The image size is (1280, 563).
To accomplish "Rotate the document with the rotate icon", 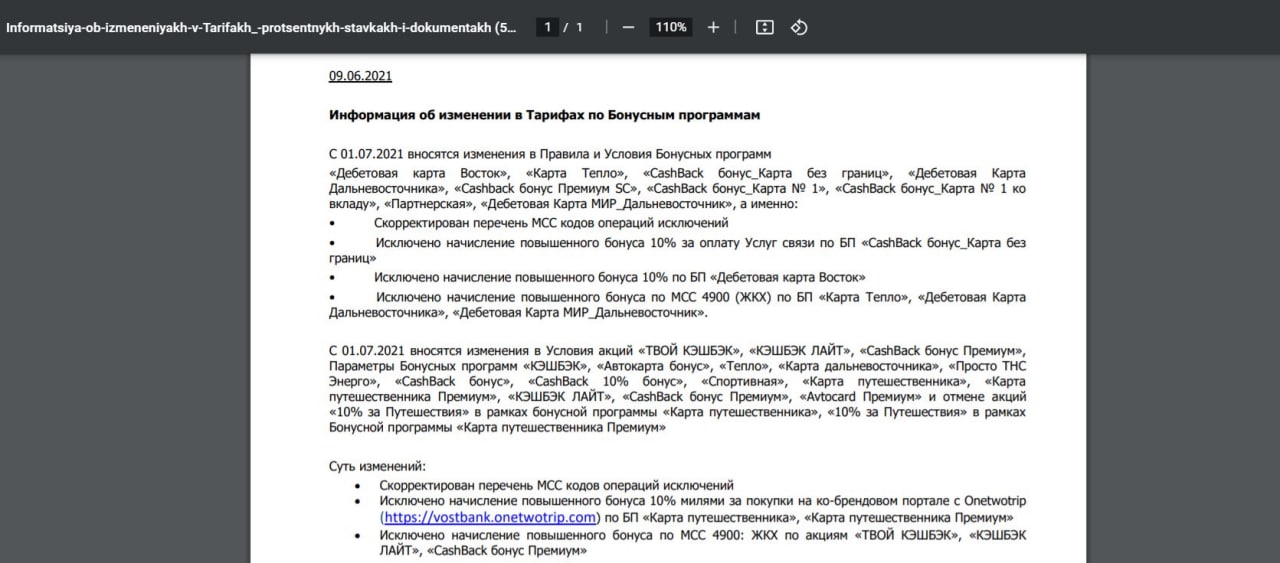I will click(x=799, y=27).
